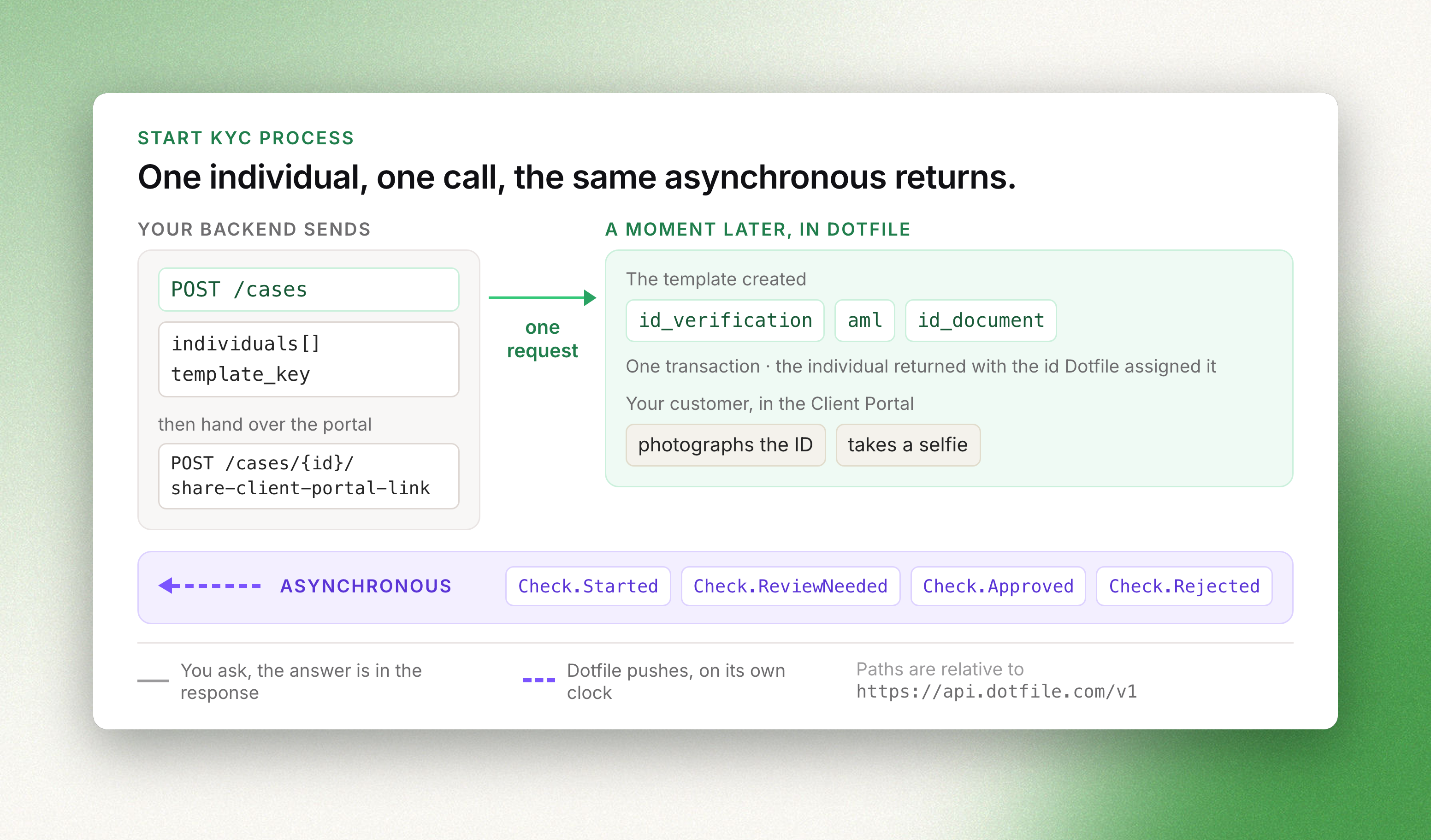1431x840 pixels.
Task: Select the individuals[] parameter text
Action: 246,343
